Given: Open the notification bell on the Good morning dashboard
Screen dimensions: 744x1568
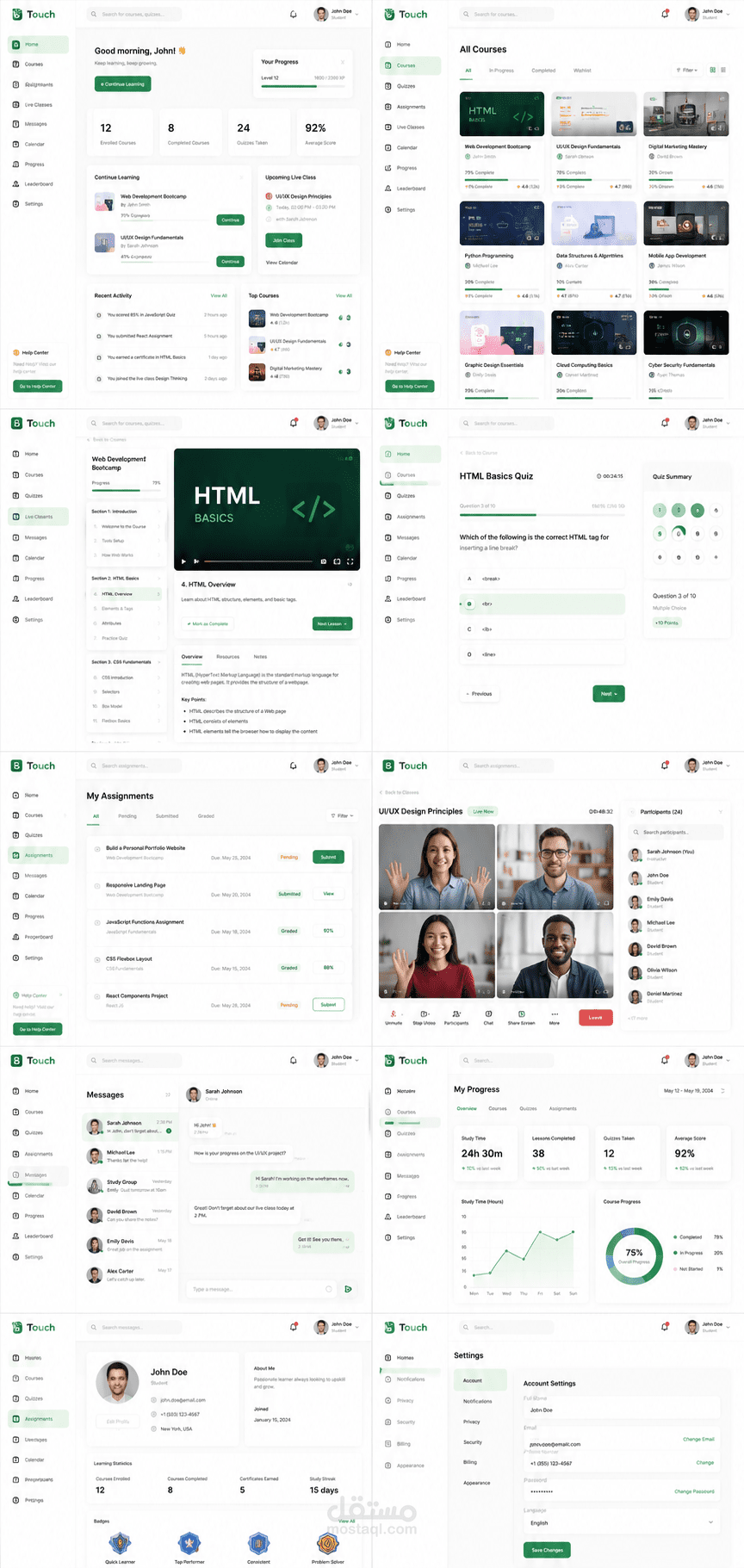Looking at the screenshot, I should click(294, 15).
